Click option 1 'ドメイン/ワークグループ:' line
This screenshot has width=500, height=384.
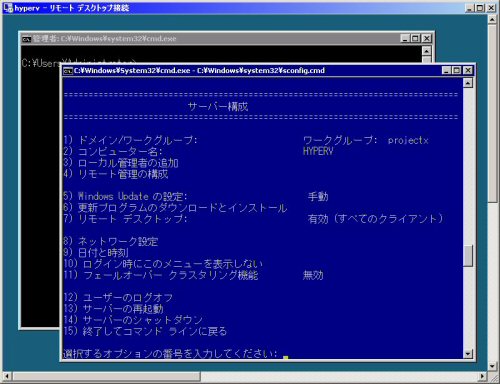tap(130, 140)
